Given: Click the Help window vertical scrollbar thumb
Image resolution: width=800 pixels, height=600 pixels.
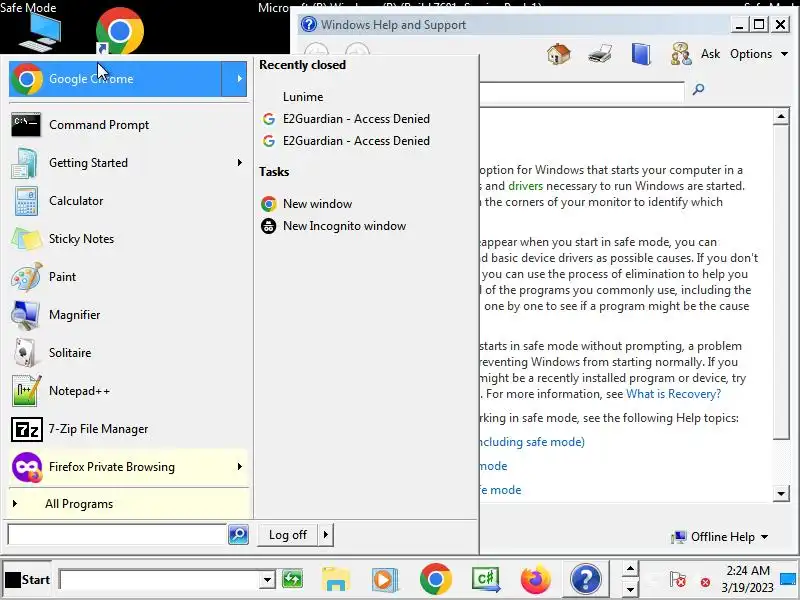Looking at the screenshot, I should (x=781, y=282).
